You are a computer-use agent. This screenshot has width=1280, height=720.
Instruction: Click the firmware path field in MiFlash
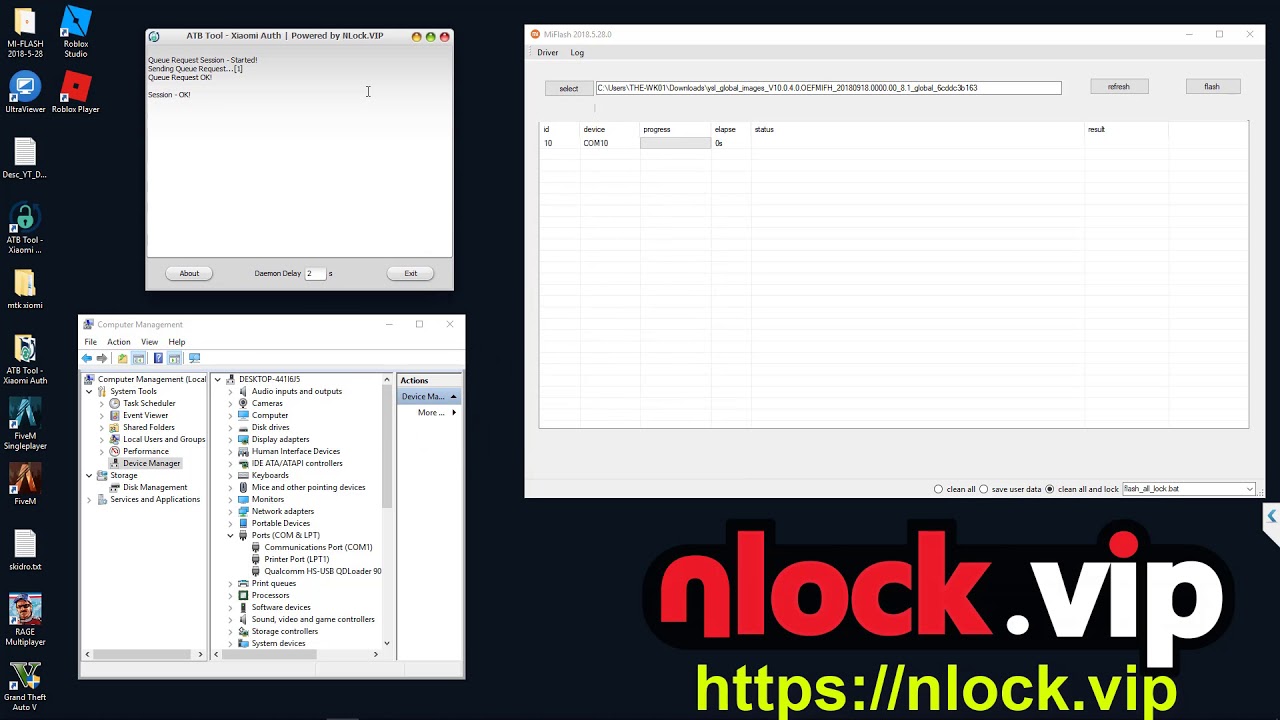pyautogui.click(x=828, y=88)
